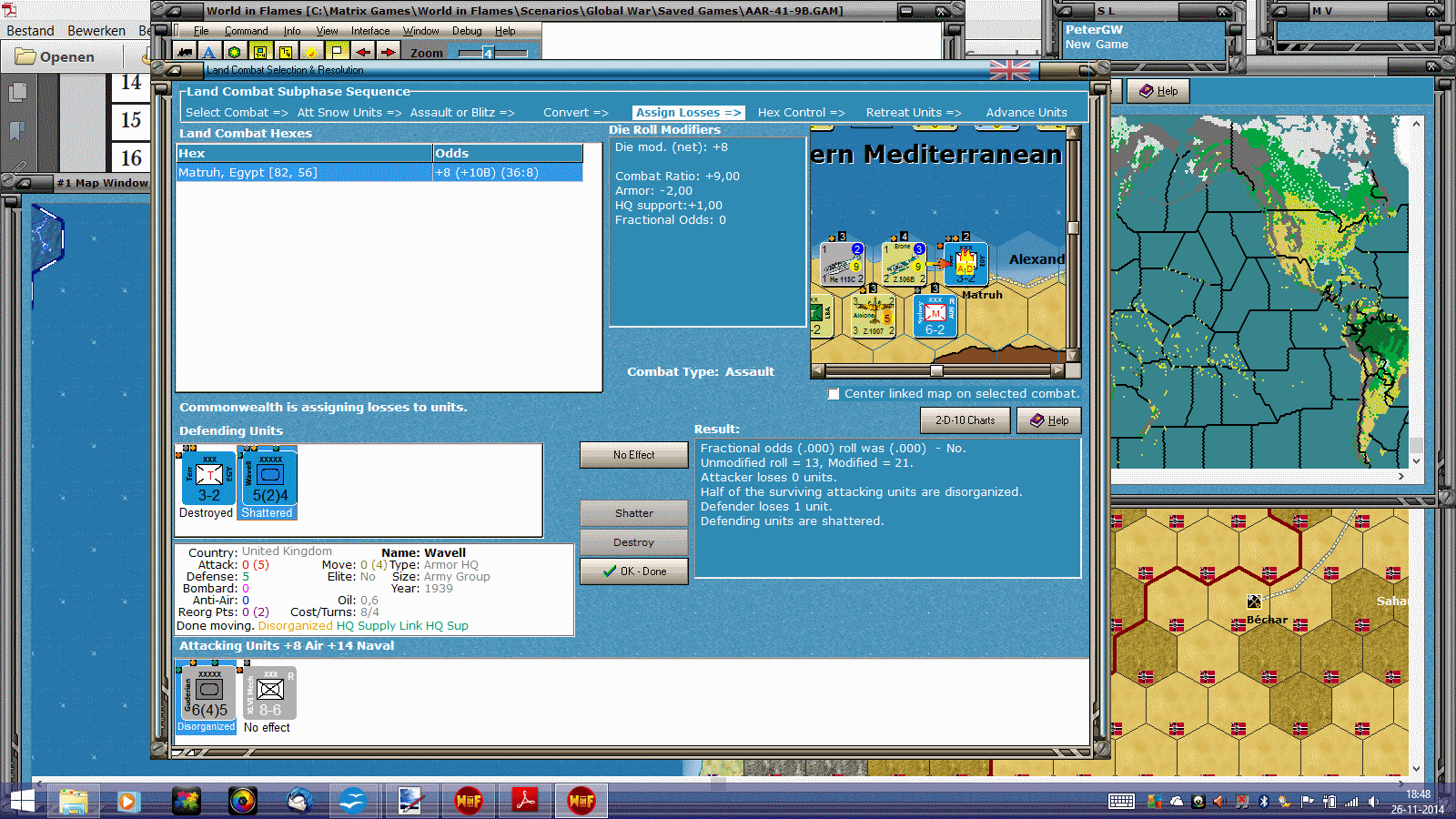Click the Hex Control sequence step
1456x819 pixels.
(802, 113)
